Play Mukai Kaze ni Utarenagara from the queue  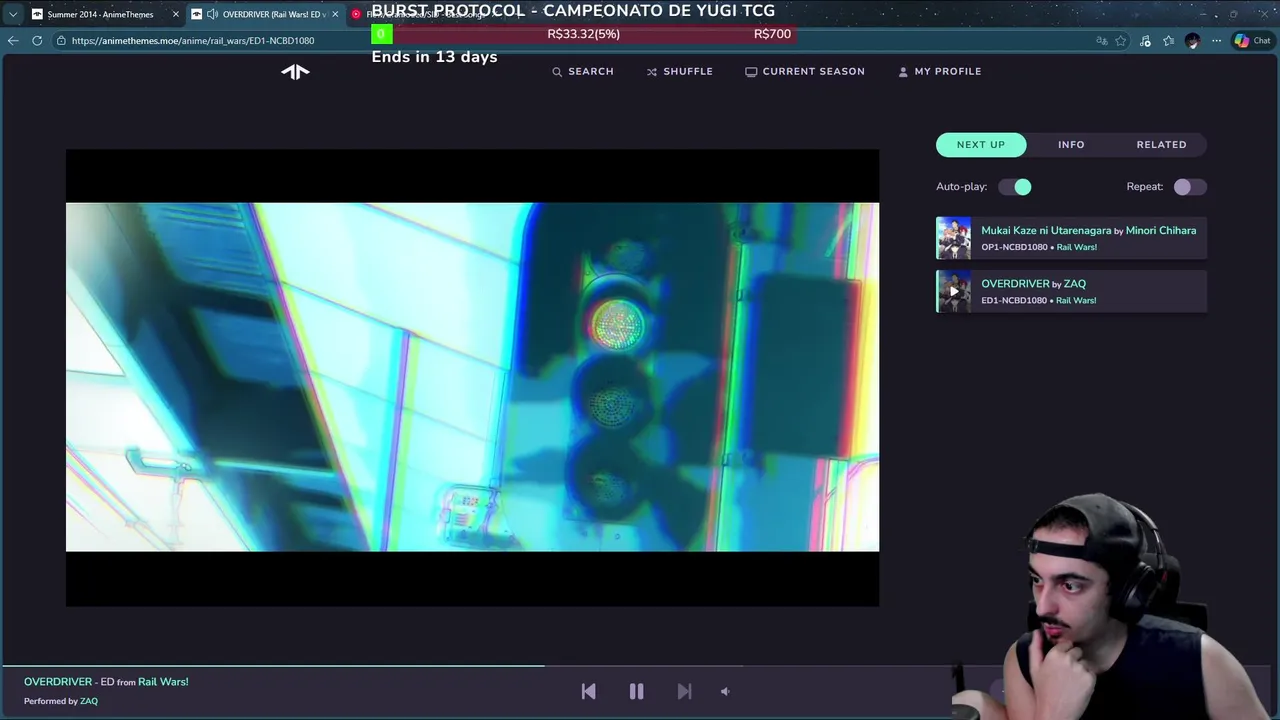click(1046, 231)
